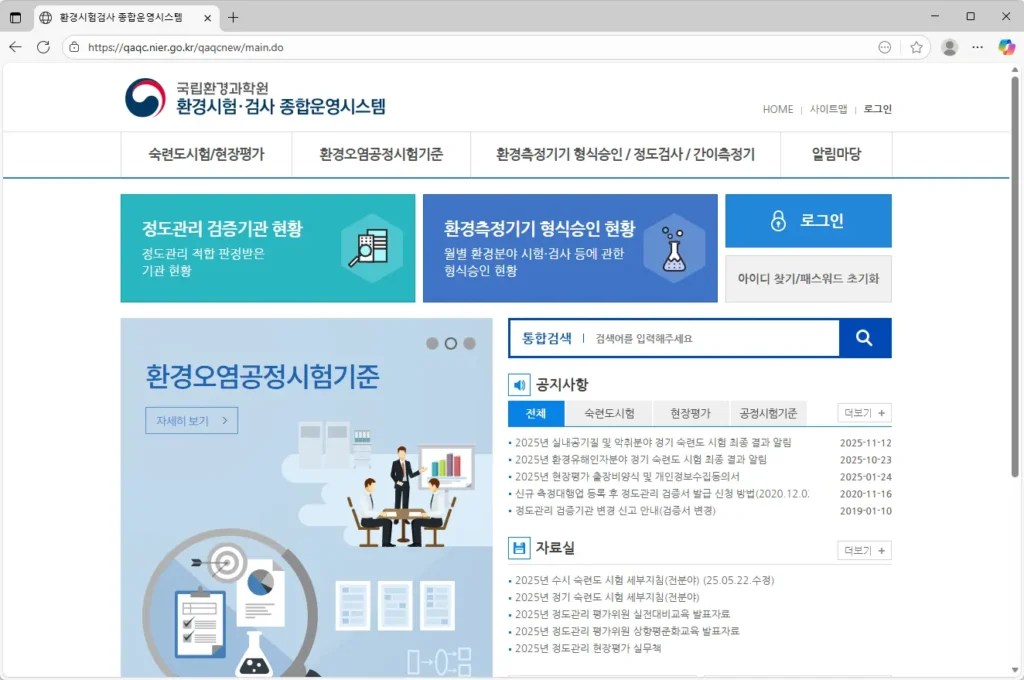Viewport: 1024px width, 680px height.
Task: Open notice 2025년 환경유해인자분야 정기 숙련도 시험
Action: (x=641, y=460)
